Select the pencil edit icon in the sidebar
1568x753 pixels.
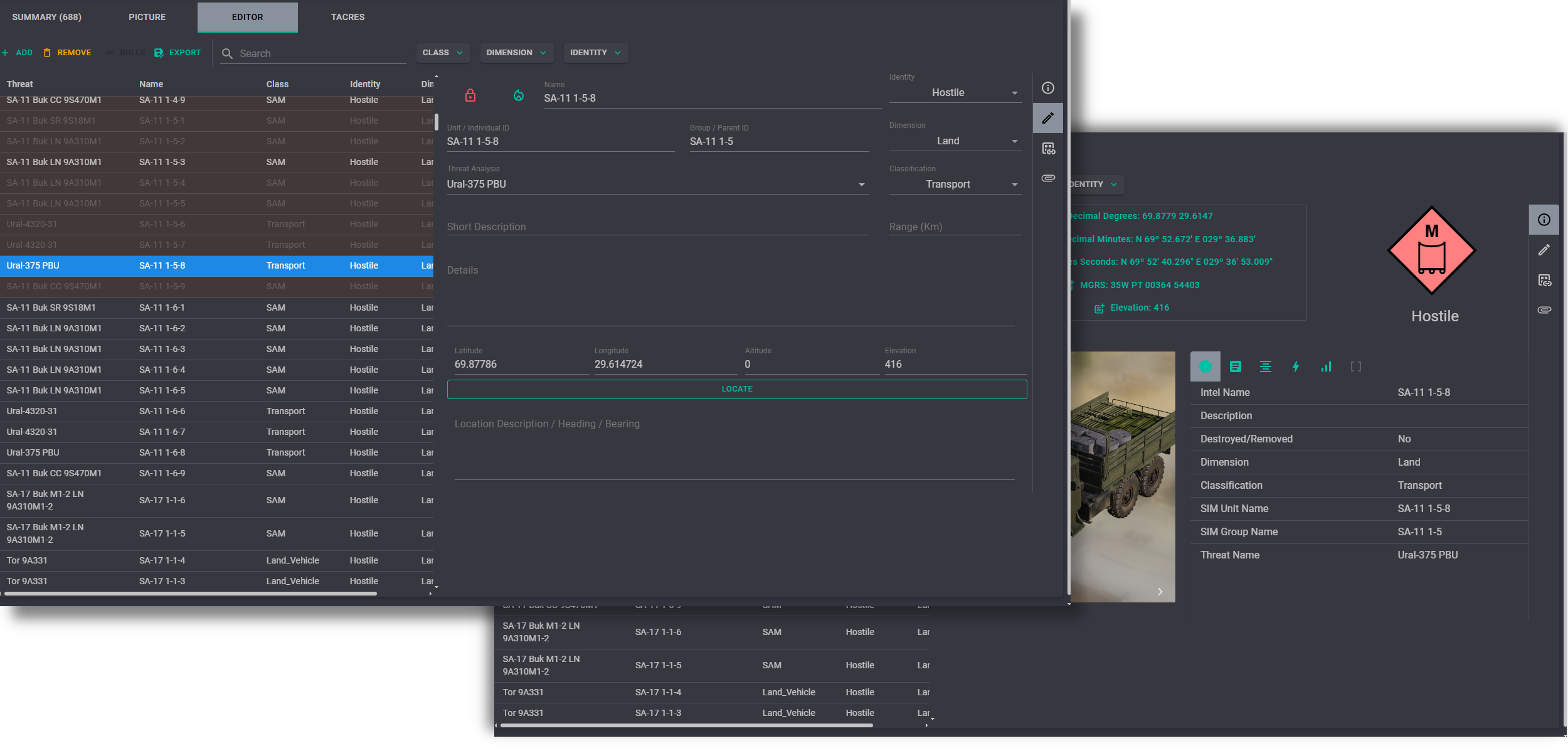click(x=1047, y=118)
